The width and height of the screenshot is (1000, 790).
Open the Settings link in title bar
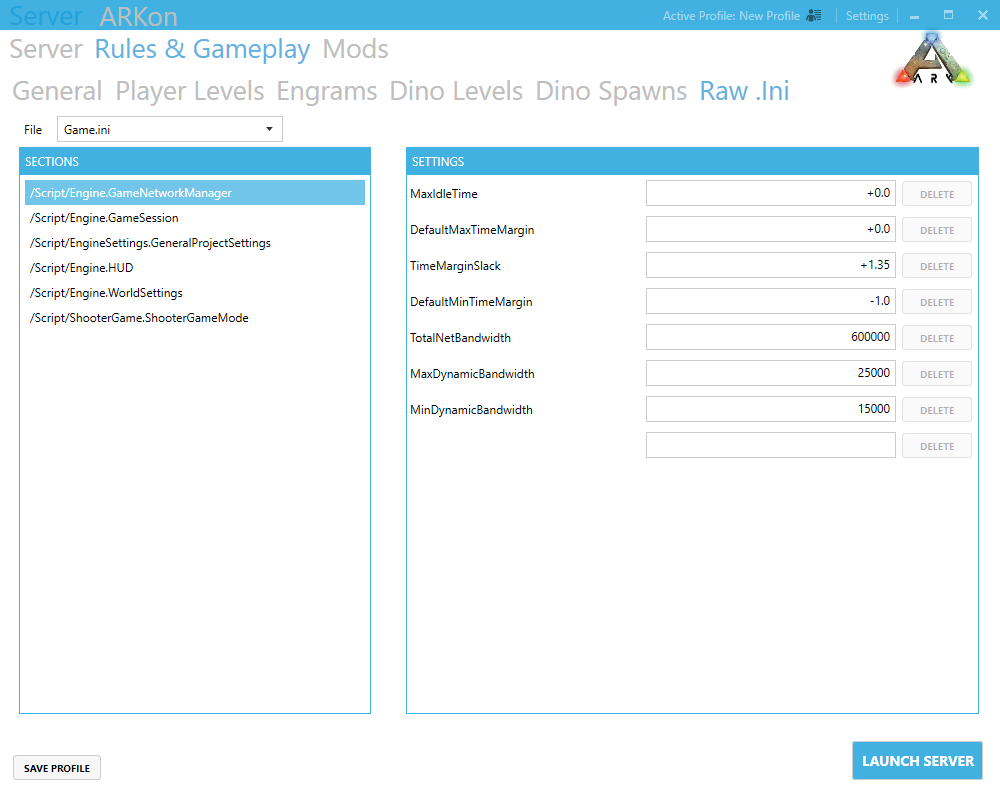pos(866,16)
